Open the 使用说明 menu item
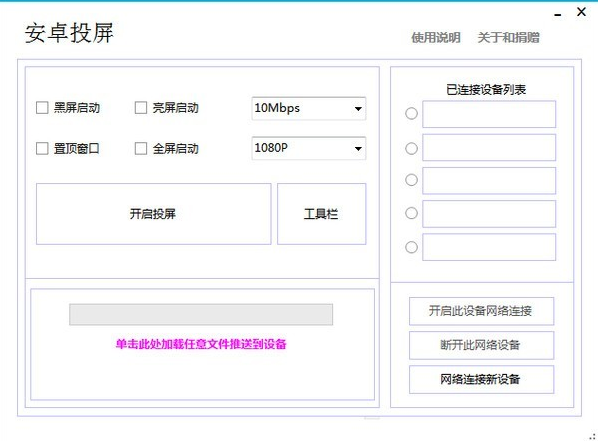Viewport: 598px width, 441px height. pyautogui.click(x=436, y=37)
